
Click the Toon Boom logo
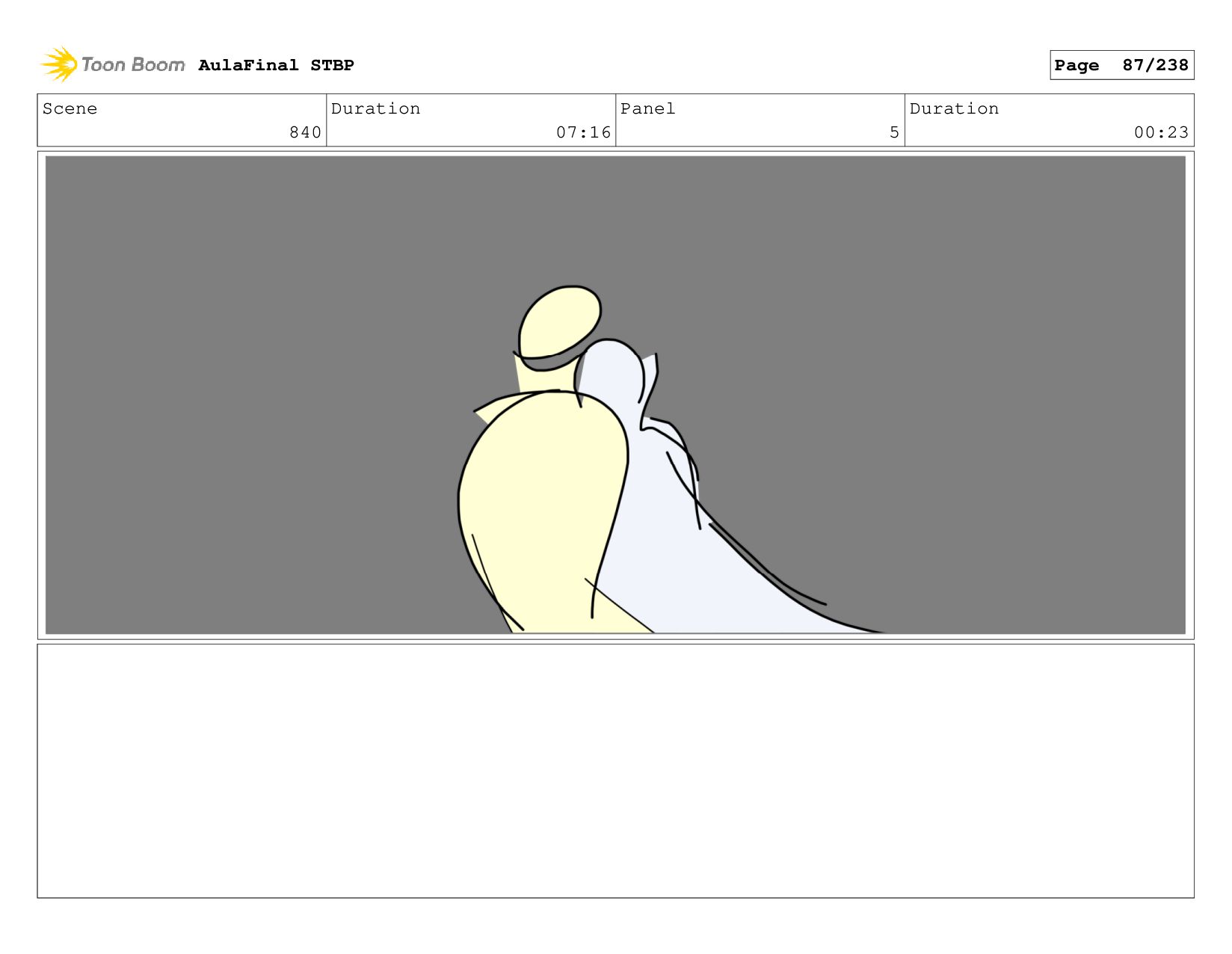(x=112, y=64)
